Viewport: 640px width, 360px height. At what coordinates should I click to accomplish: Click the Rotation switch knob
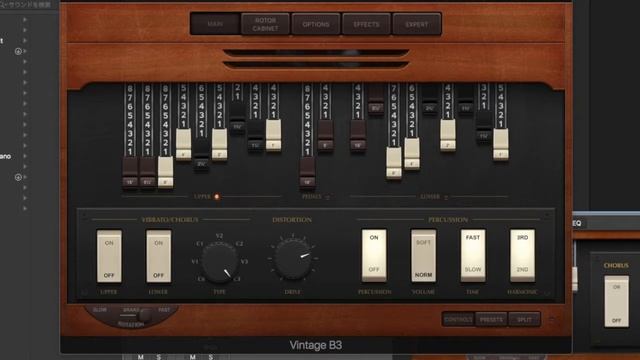pyautogui.click(x=144, y=315)
